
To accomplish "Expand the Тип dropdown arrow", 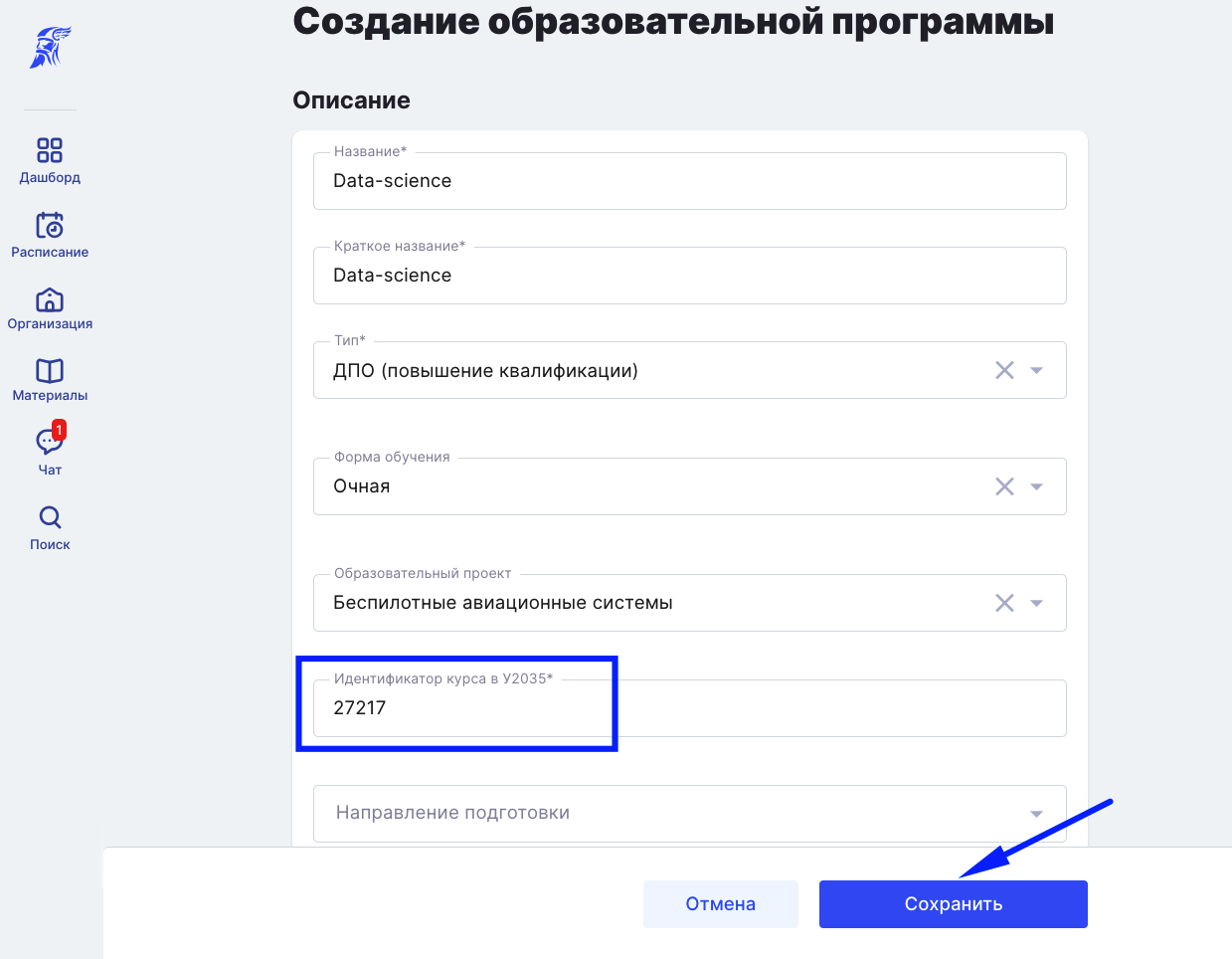I will point(1036,370).
